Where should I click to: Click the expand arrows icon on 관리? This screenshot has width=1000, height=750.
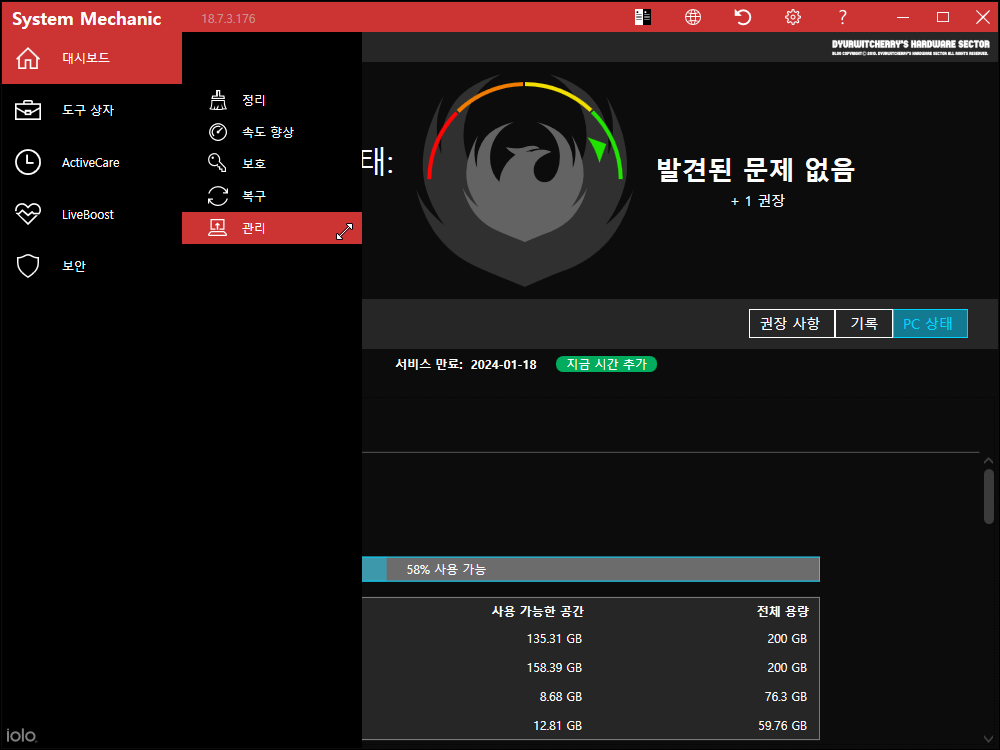coord(344,232)
